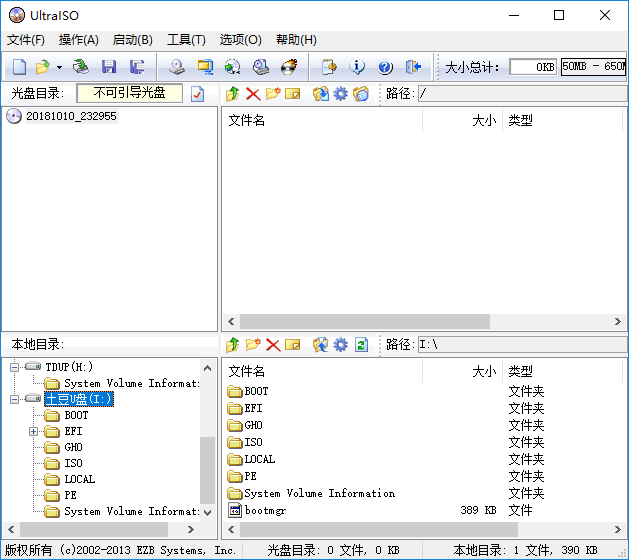629x560 pixels.
Task: Click the Compress ISO toolbar icon
Action: [x=205, y=67]
